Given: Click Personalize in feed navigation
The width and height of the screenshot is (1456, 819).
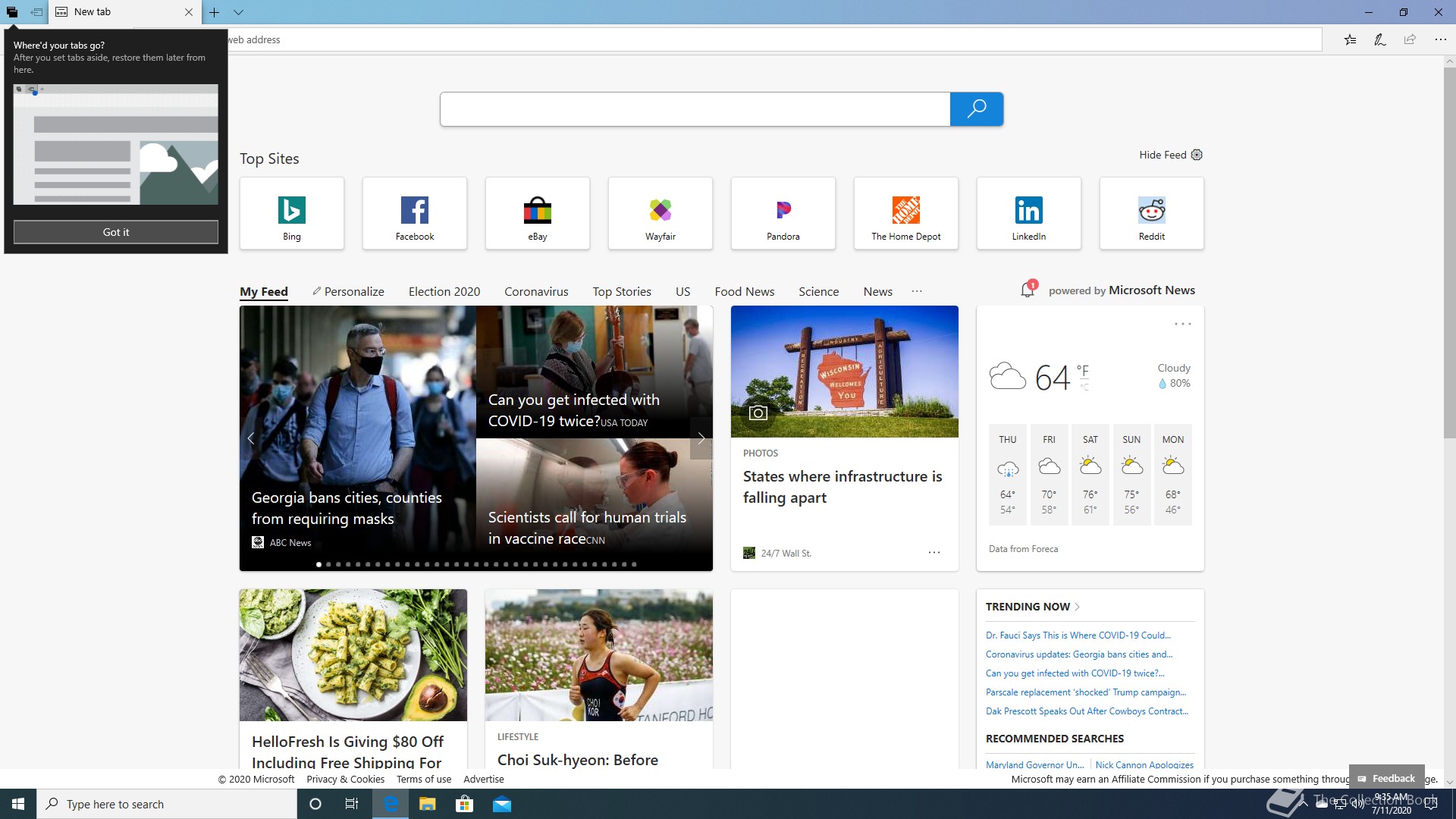Looking at the screenshot, I should tap(348, 292).
